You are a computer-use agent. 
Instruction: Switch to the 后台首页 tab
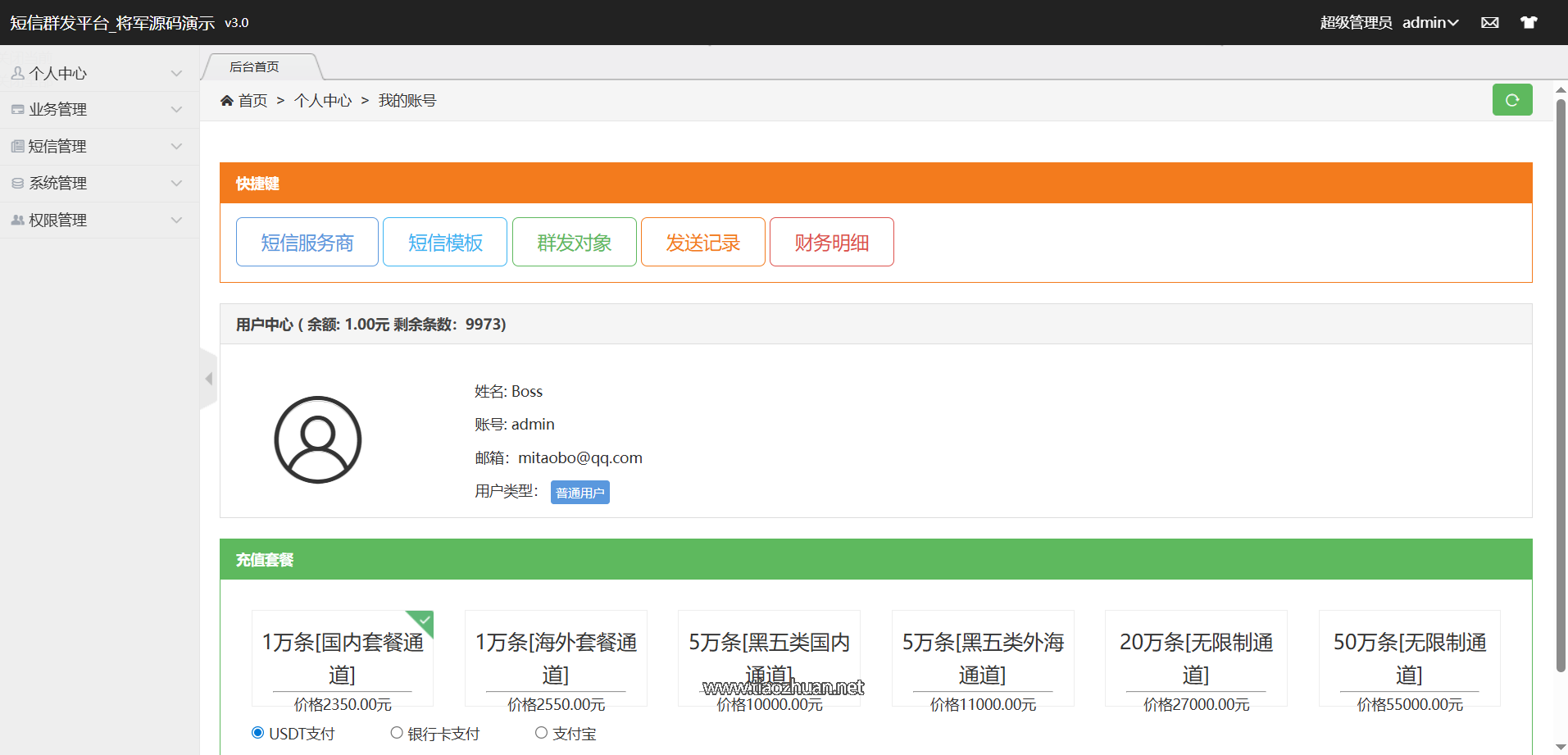253,66
